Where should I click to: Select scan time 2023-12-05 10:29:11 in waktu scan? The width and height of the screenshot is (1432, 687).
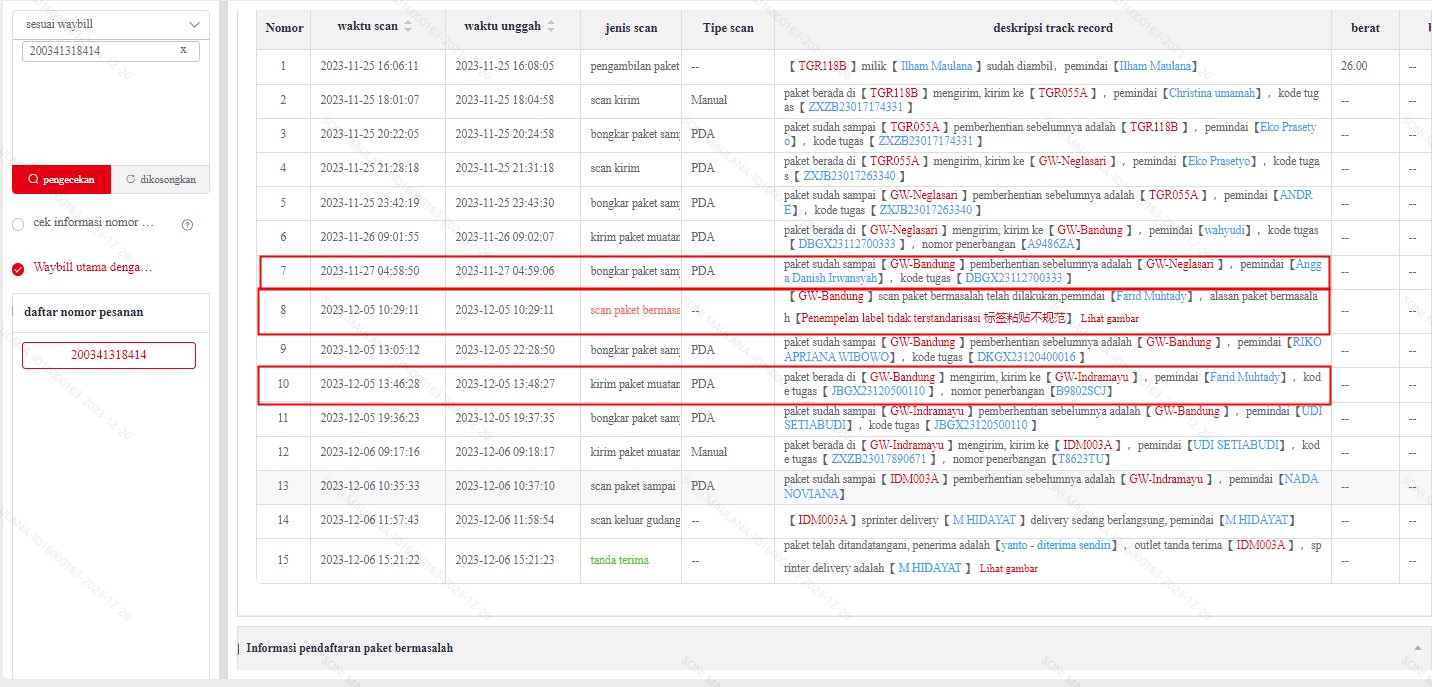point(369,310)
